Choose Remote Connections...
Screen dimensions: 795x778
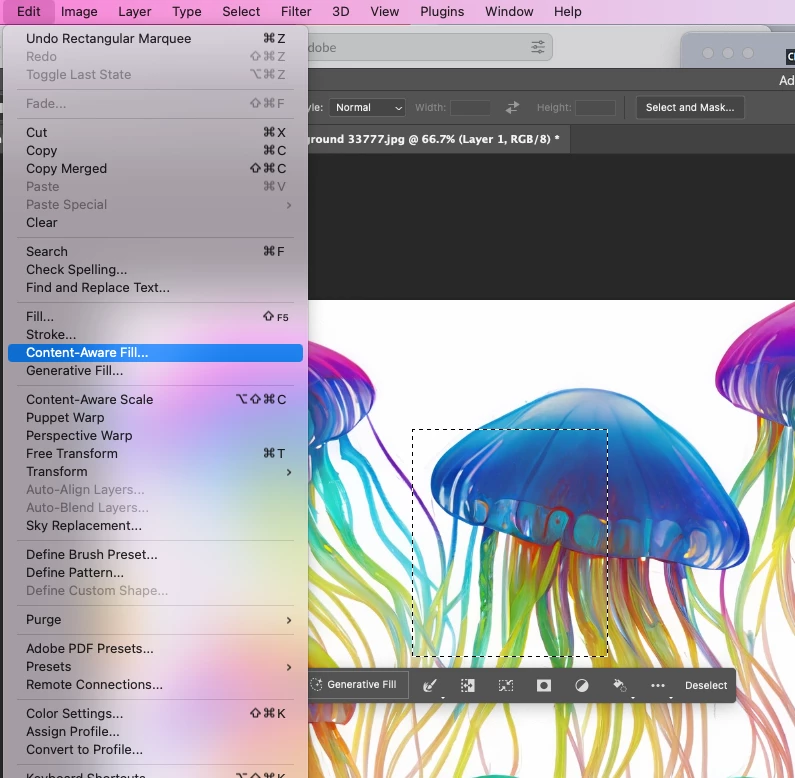click(x=155, y=685)
